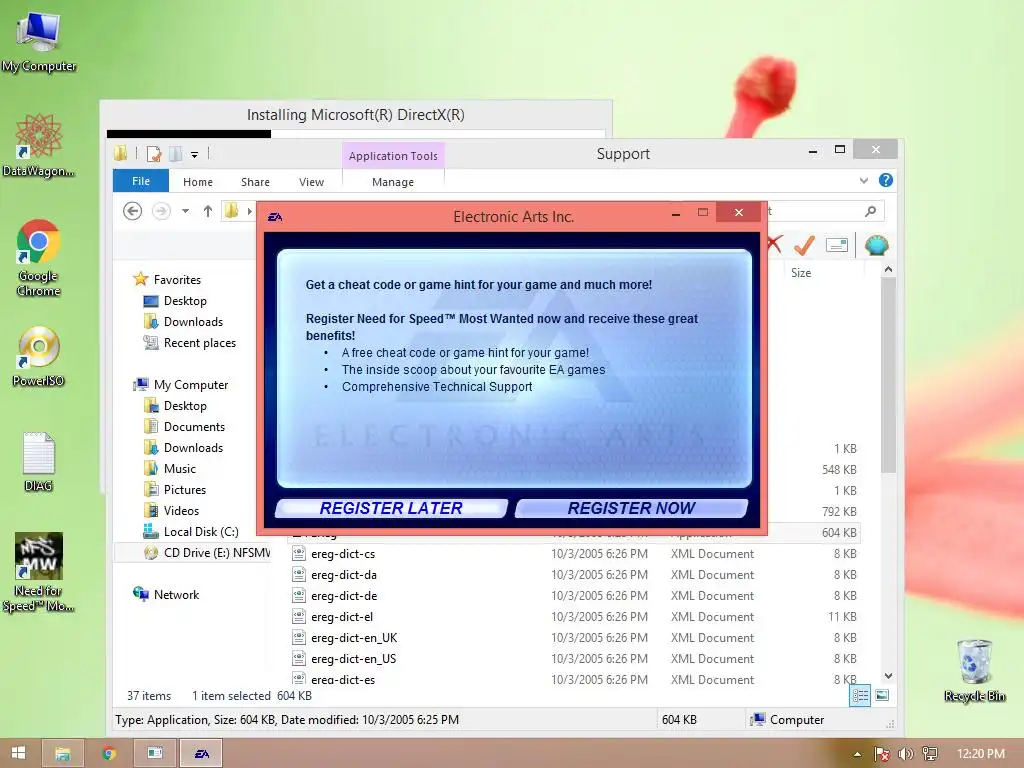Click the file list scroll up arrow
The image size is (1024, 768).
point(888,269)
